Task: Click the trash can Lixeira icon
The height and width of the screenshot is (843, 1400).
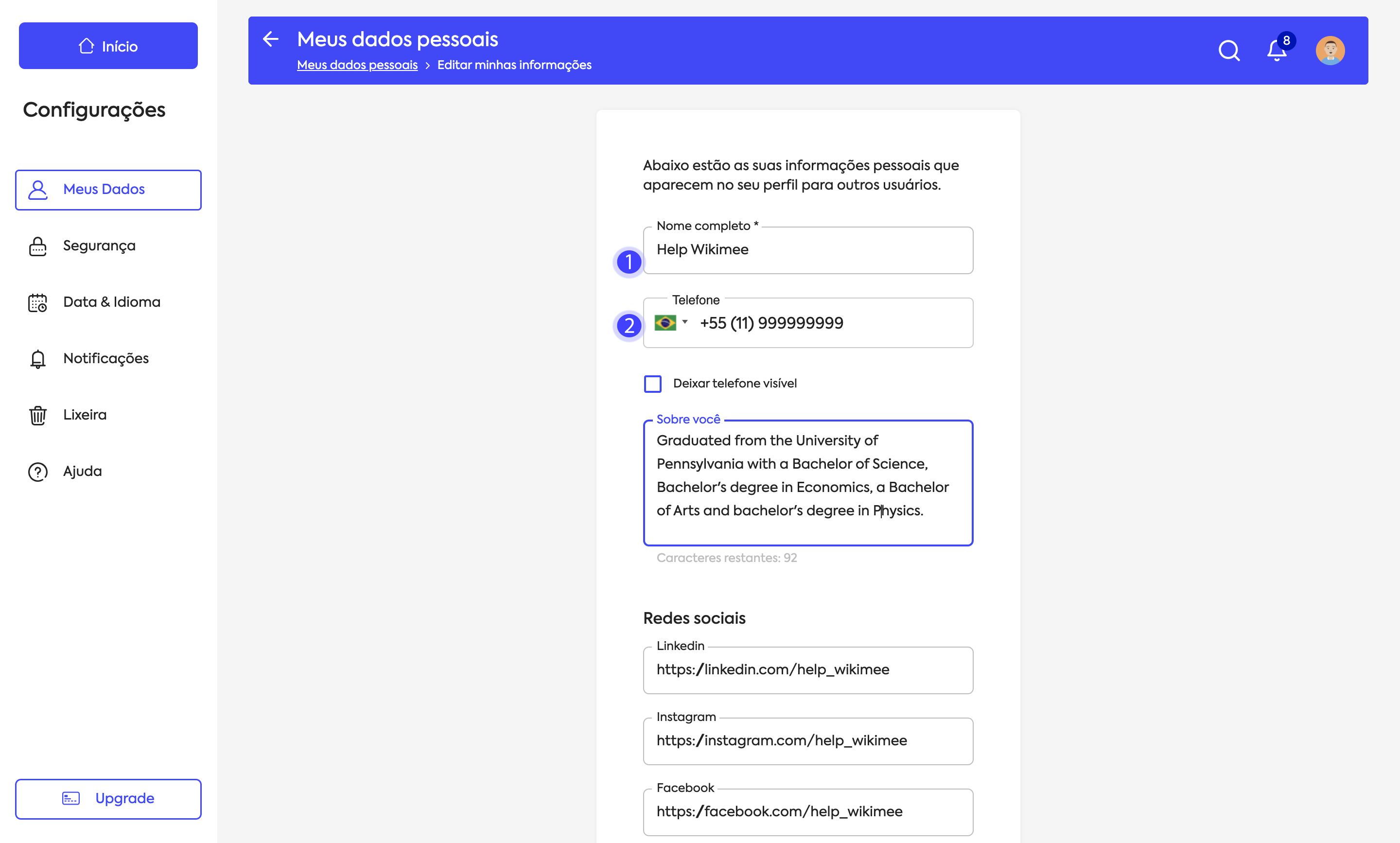Action: coord(37,415)
